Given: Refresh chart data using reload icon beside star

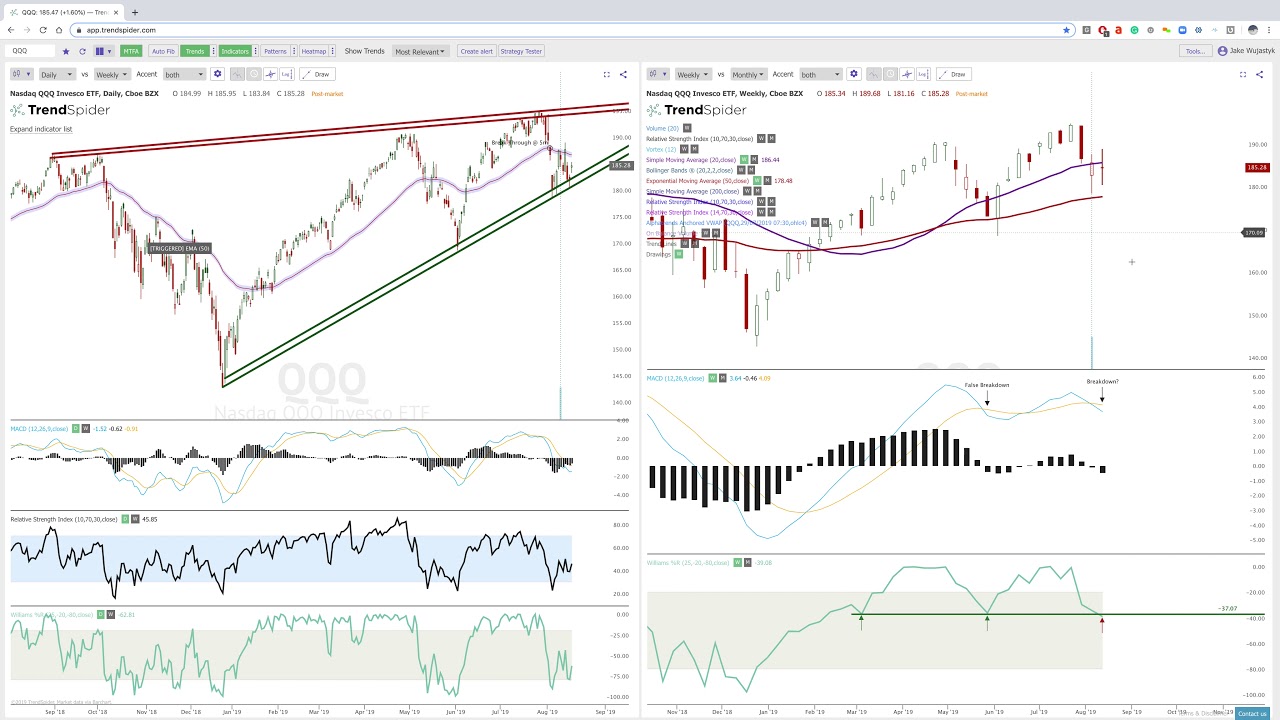Looking at the screenshot, I should (x=82, y=51).
